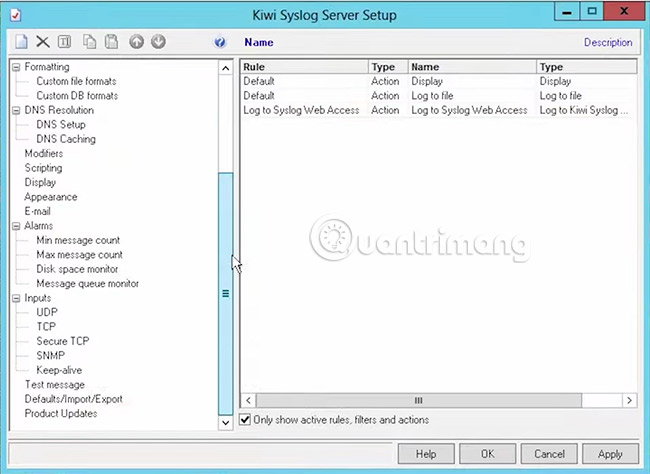Click the Apply button

point(610,454)
